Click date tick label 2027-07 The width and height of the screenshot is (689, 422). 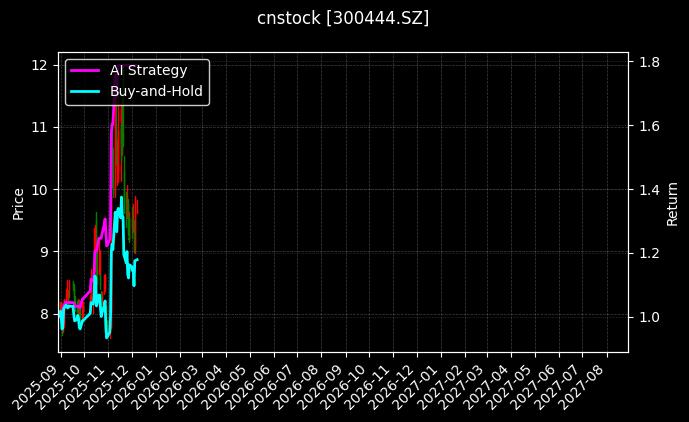(x=556, y=387)
